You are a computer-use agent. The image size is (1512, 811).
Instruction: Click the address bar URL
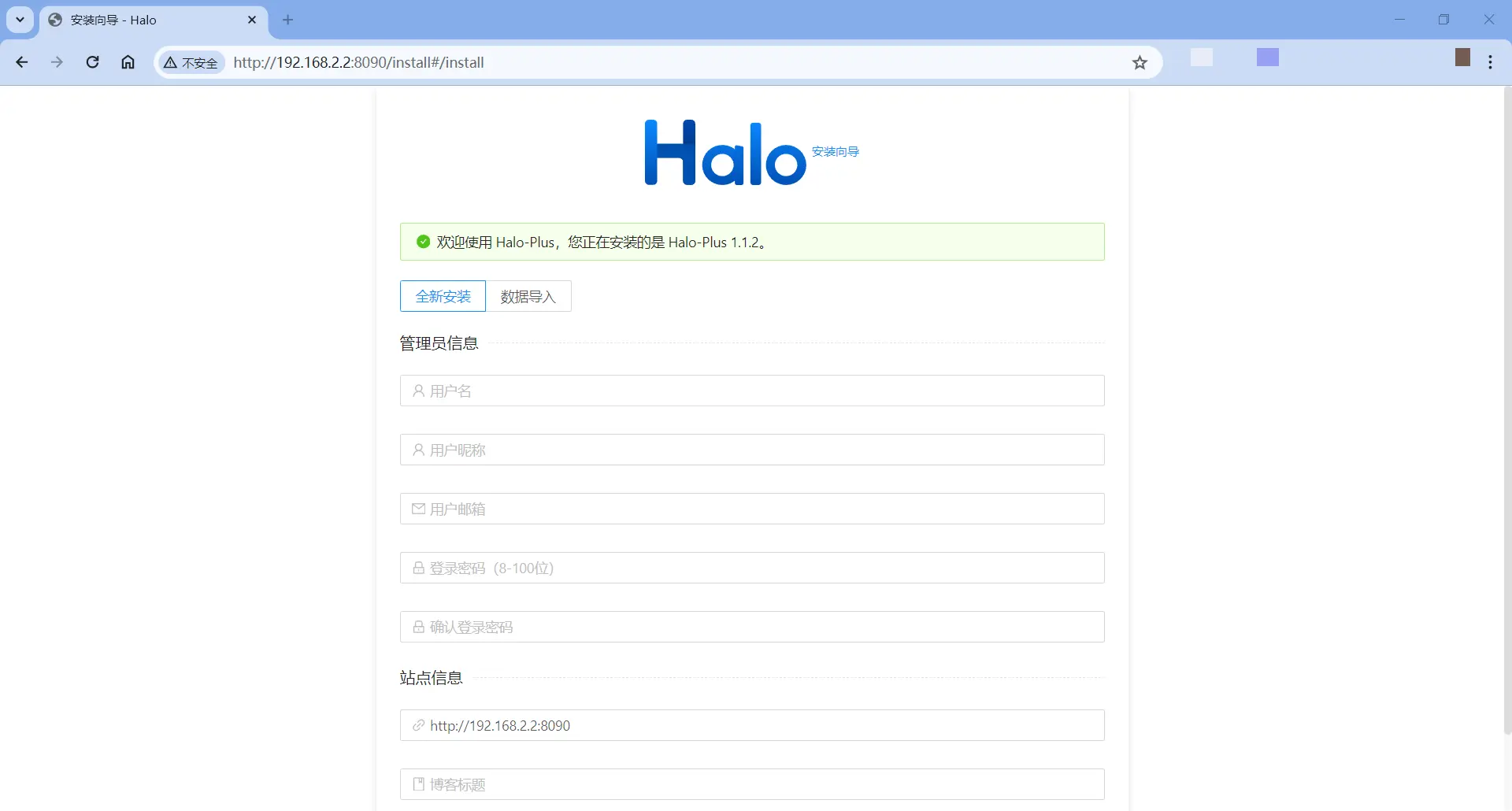click(358, 62)
